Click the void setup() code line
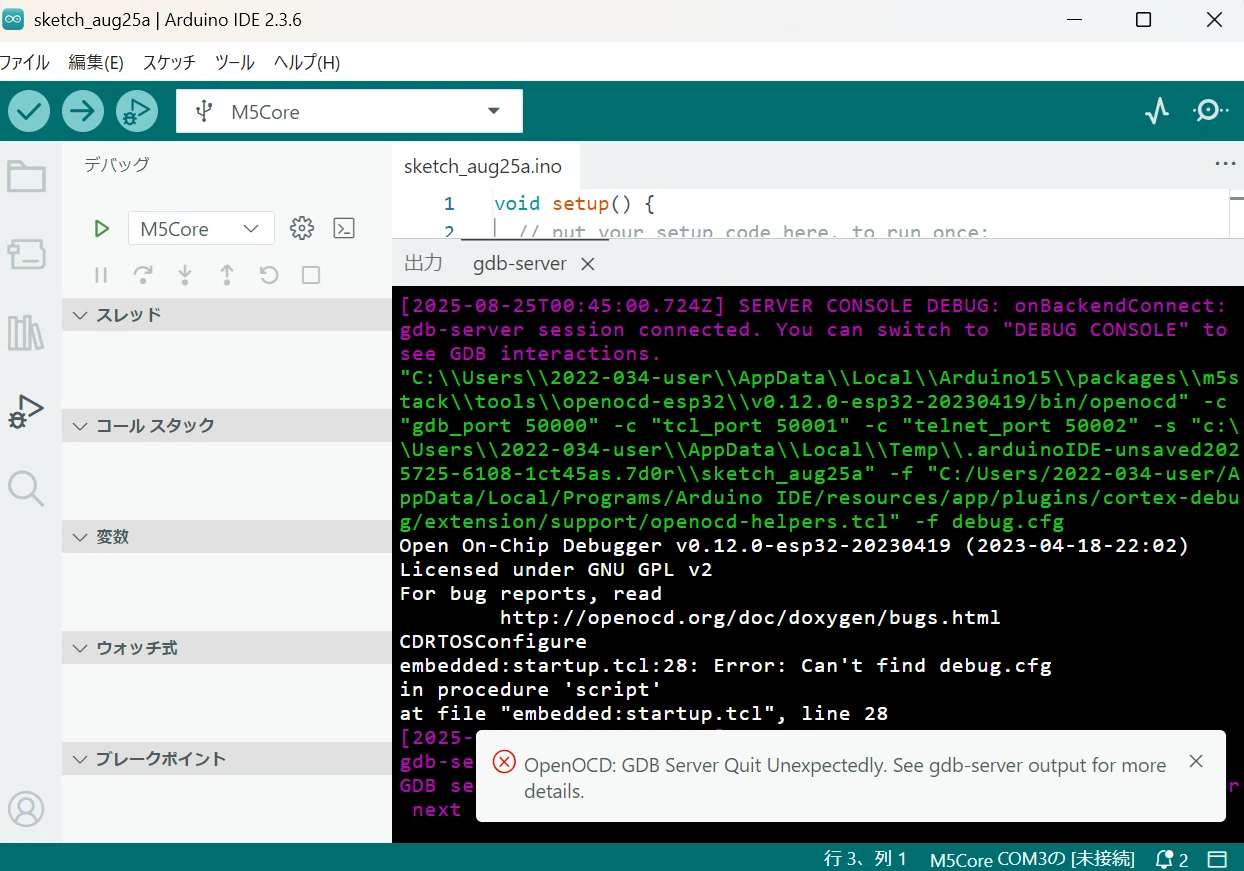This screenshot has height=871, width=1244. pyautogui.click(x=574, y=204)
